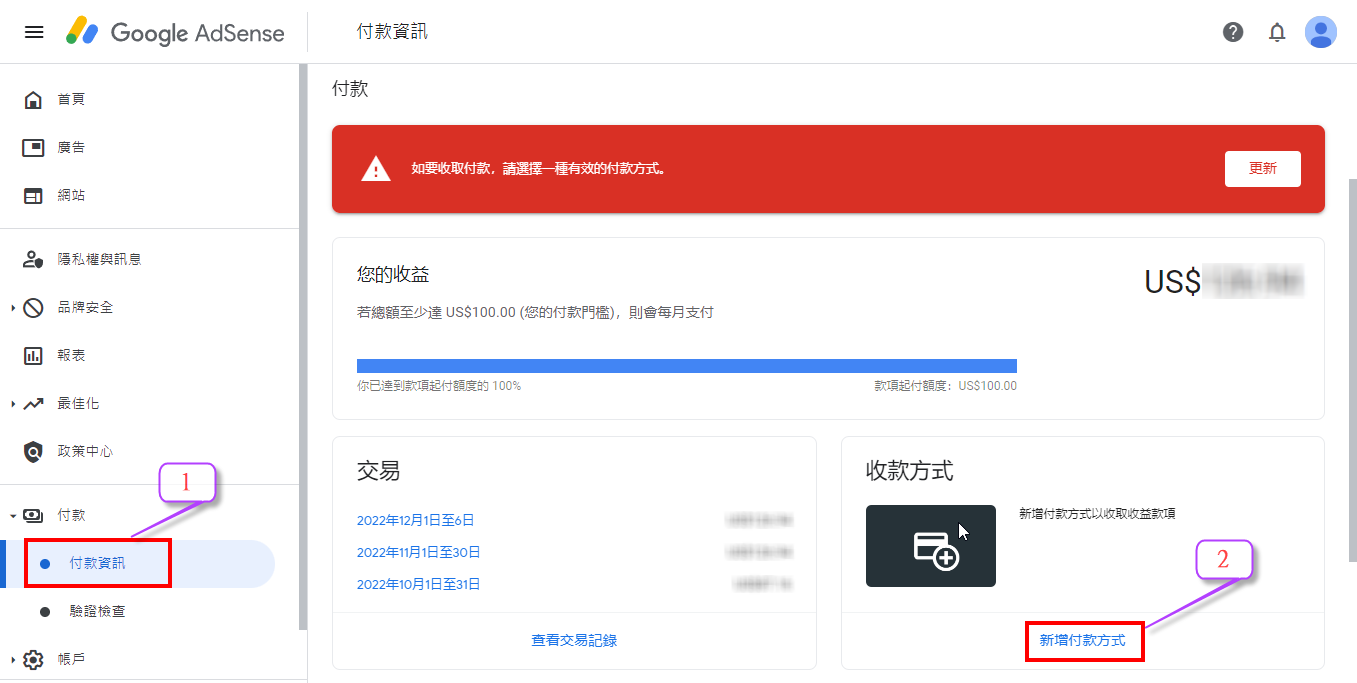
Task: Select 隱私權與訊息 in the sidebar
Action: [x=99, y=259]
